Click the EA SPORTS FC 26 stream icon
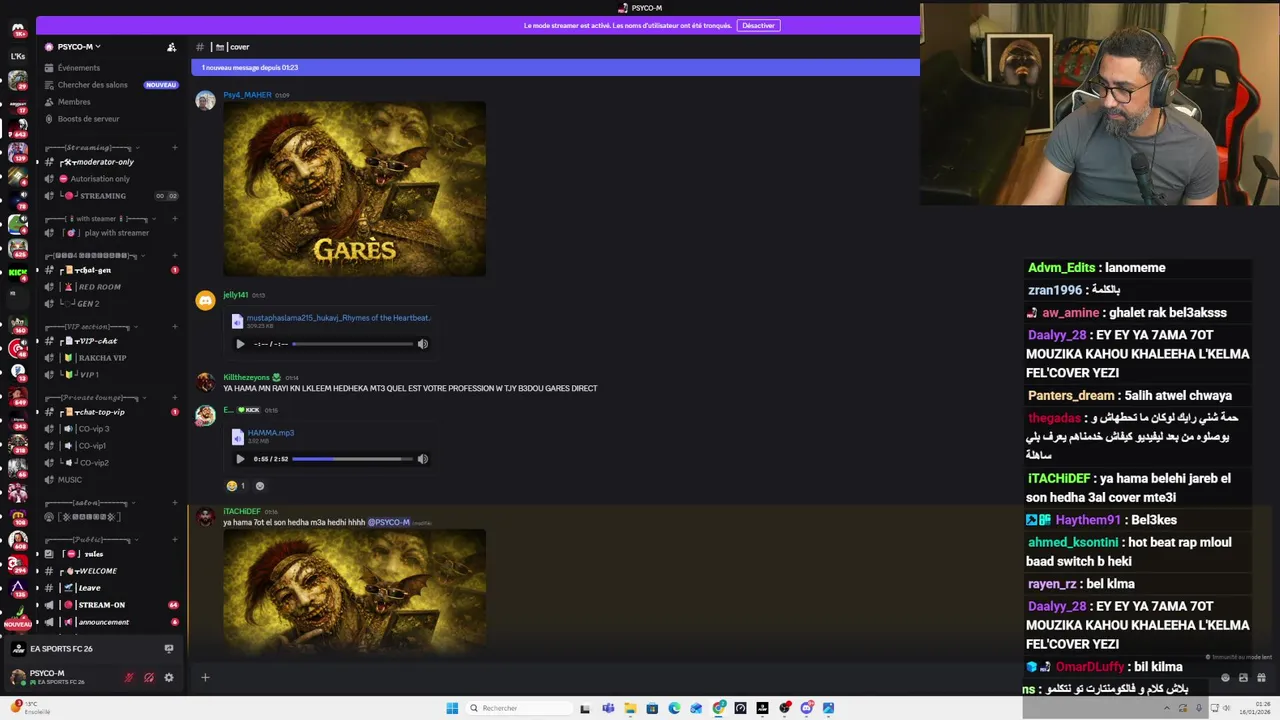 click(x=169, y=649)
